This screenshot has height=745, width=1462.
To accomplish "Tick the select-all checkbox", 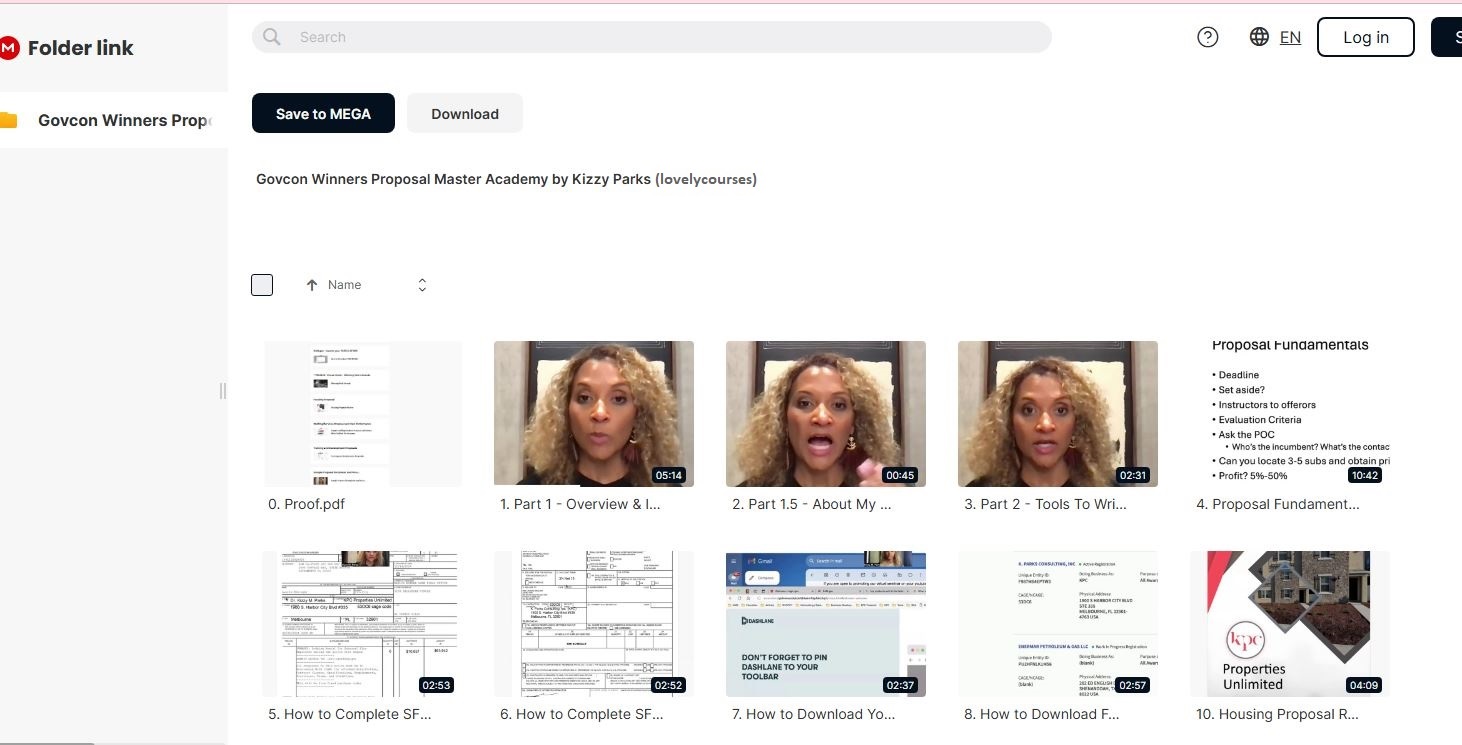I will coord(262,285).
